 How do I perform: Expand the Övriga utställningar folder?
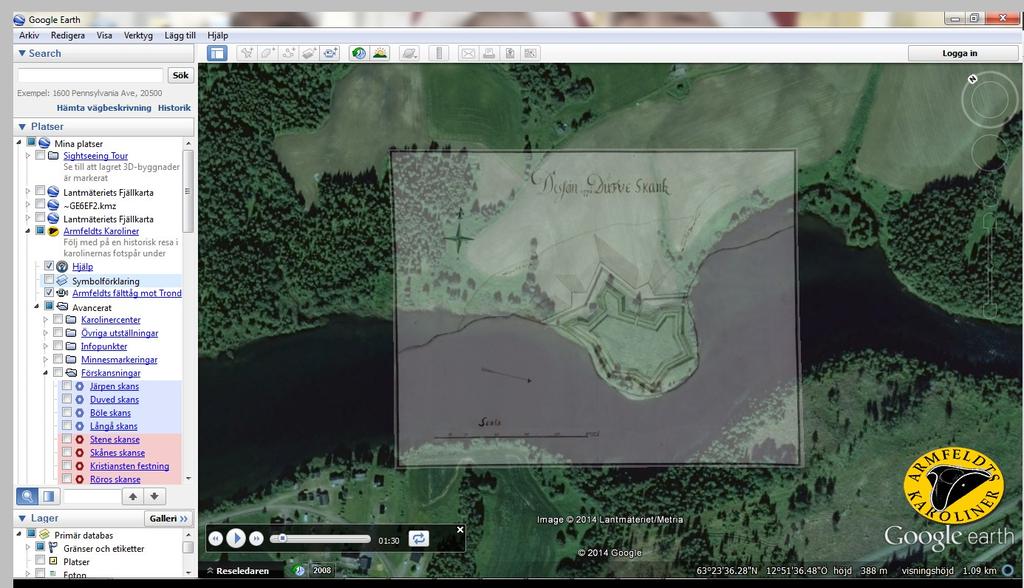tap(46, 333)
